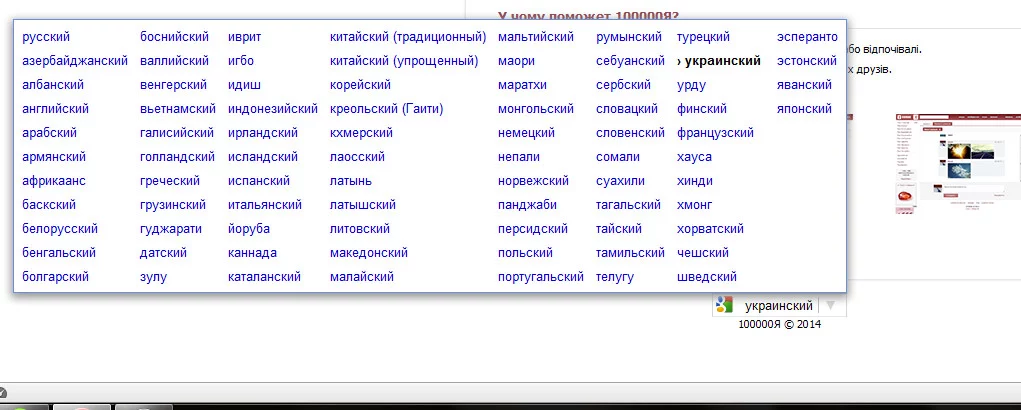Pick малайский language option
The width and height of the screenshot is (1021, 410).
click(x=362, y=277)
